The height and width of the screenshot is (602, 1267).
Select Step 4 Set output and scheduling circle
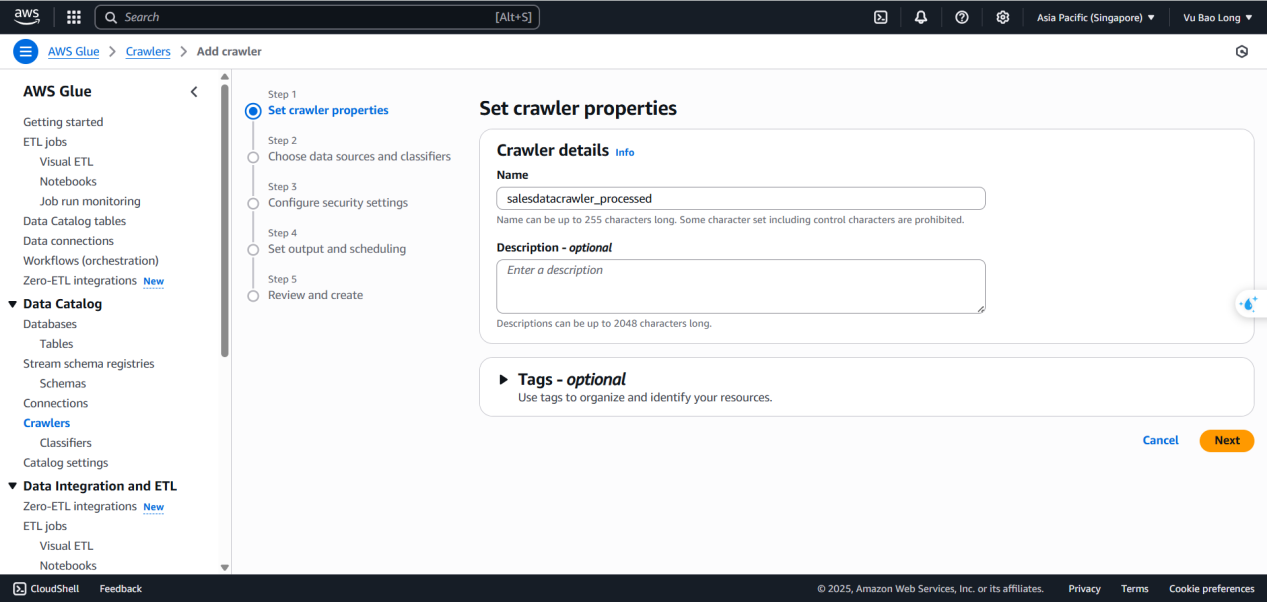pyautogui.click(x=253, y=249)
